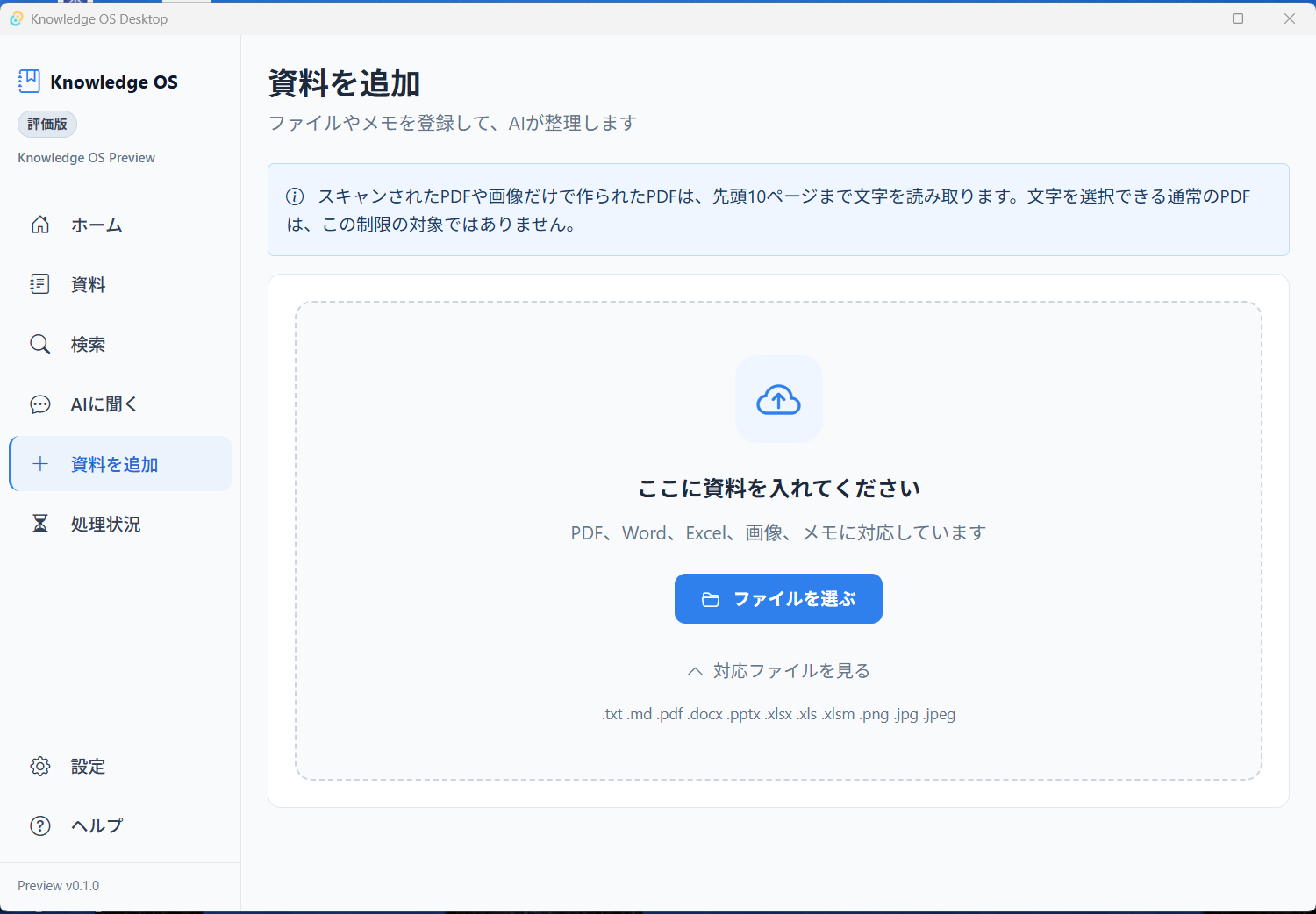Choose files with ファイルを選ぶ text

(795, 599)
